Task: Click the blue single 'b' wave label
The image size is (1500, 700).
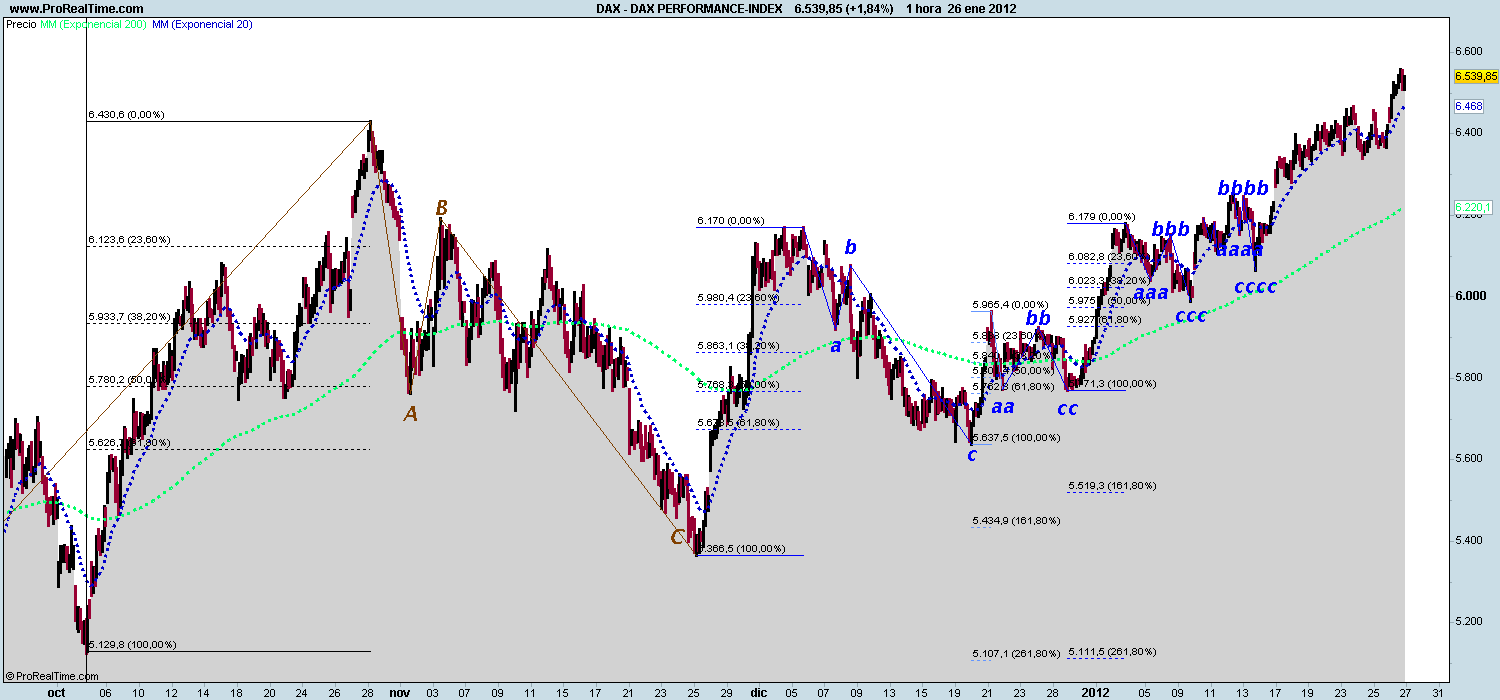Action: click(x=850, y=247)
